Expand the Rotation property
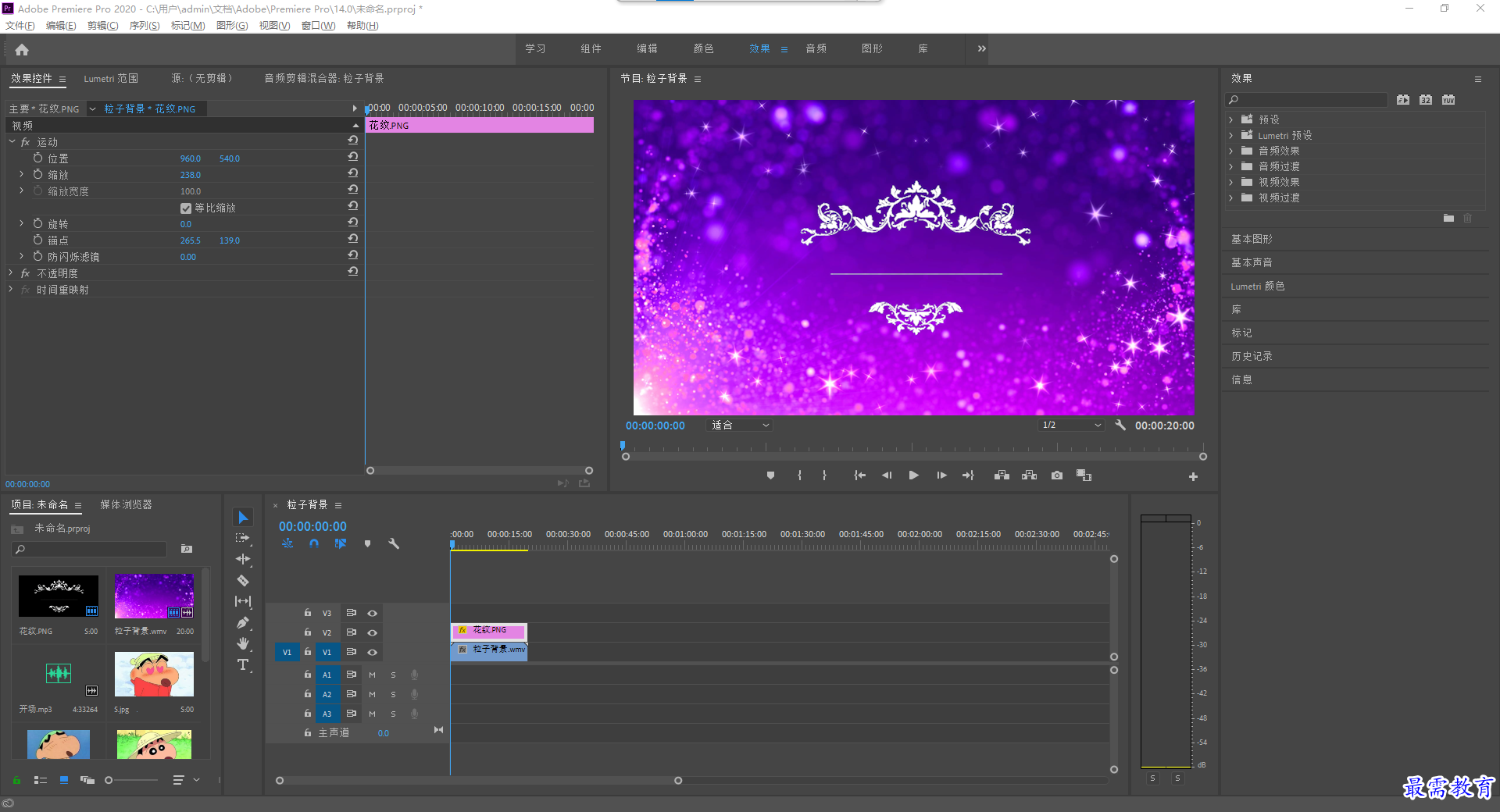The image size is (1500, 812). 22,223
